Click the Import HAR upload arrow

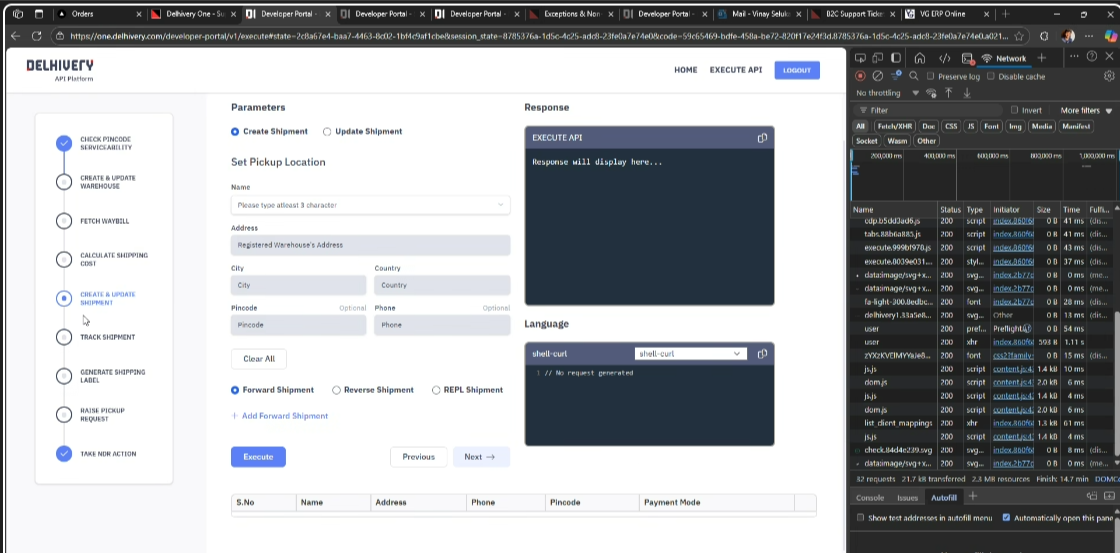click(948, 93)
